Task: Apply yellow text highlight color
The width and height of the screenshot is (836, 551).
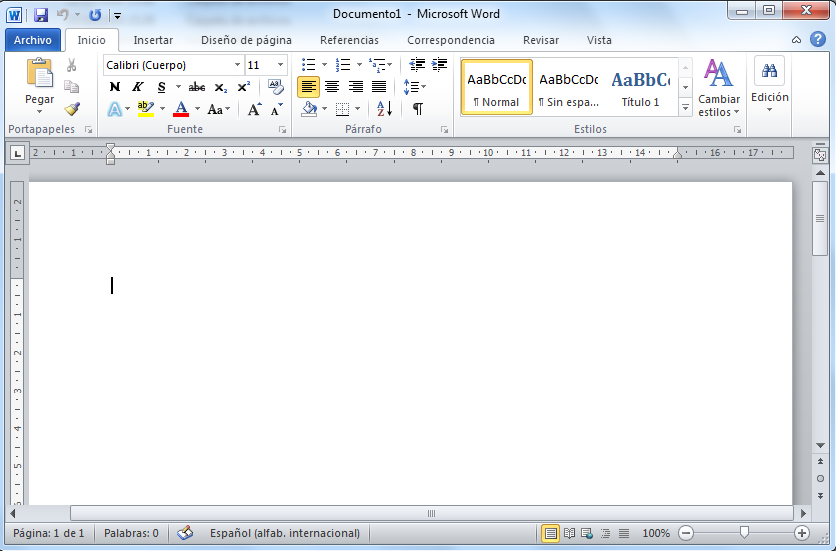Action: point(146,109)
